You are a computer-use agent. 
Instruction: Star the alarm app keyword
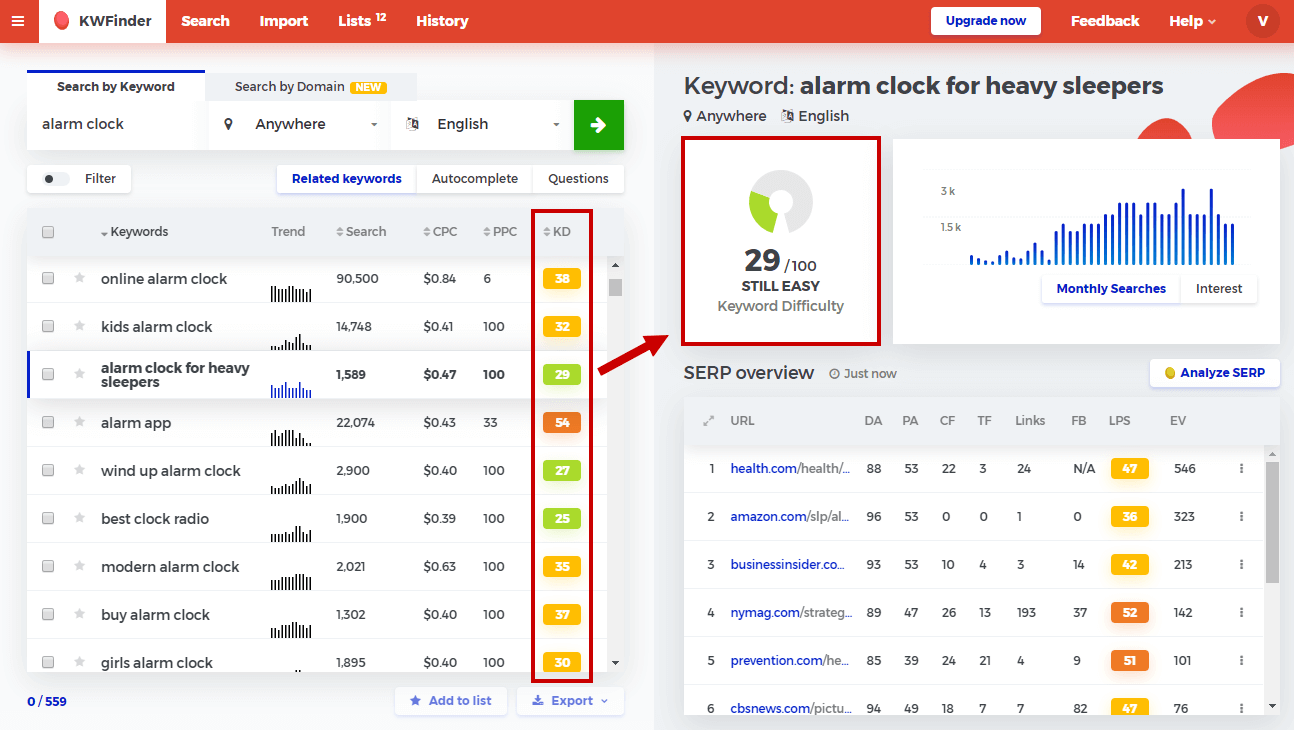tap(79, 422)
